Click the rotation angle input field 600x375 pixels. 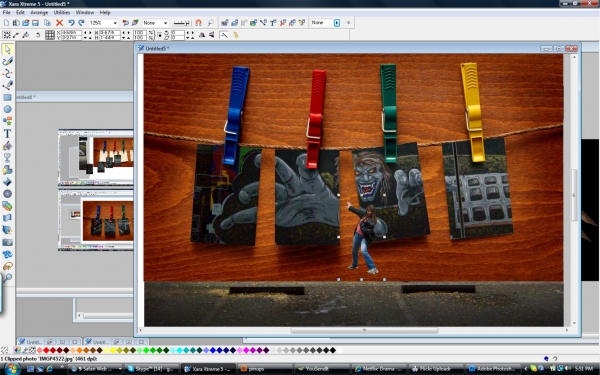pyautogui.click(x=178, y=33)
